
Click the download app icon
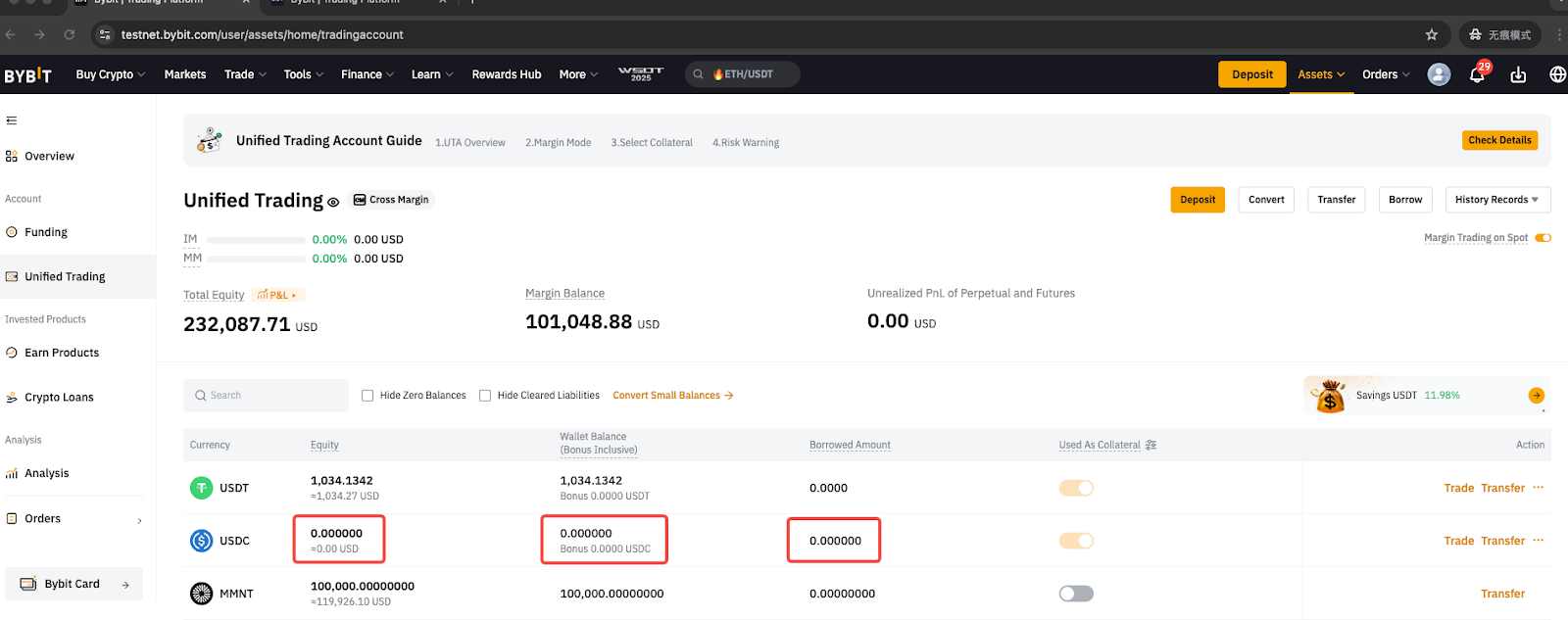pyautogui.click(x=1518, y=75)
